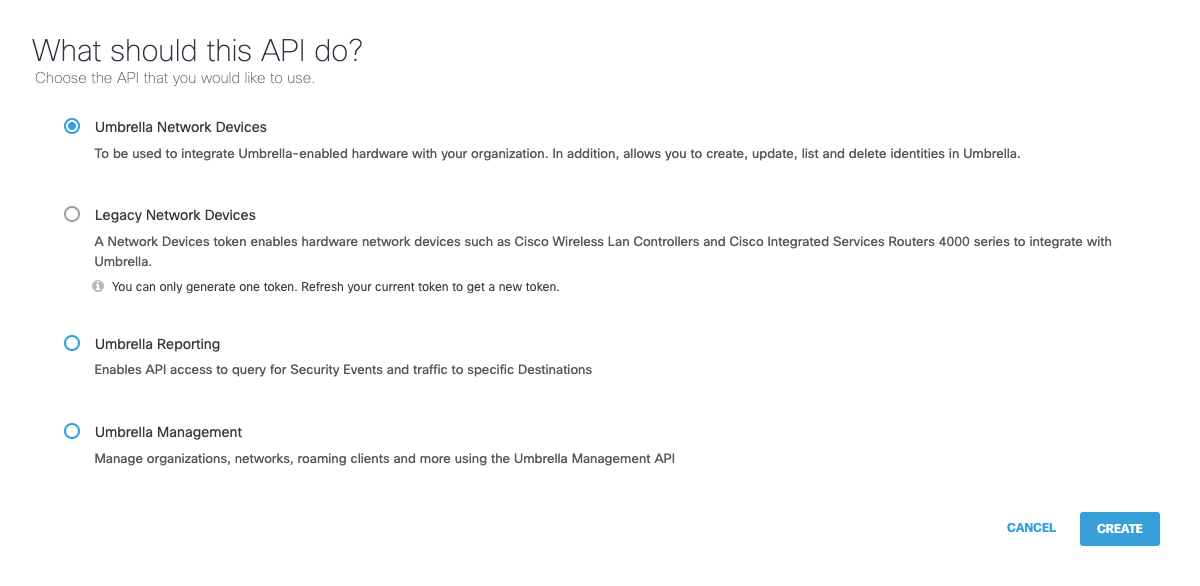This screenshot has height=586, width=1200.
Task: Click the 'A Network Devices token enables' description
Action: (x=603, y=251)
